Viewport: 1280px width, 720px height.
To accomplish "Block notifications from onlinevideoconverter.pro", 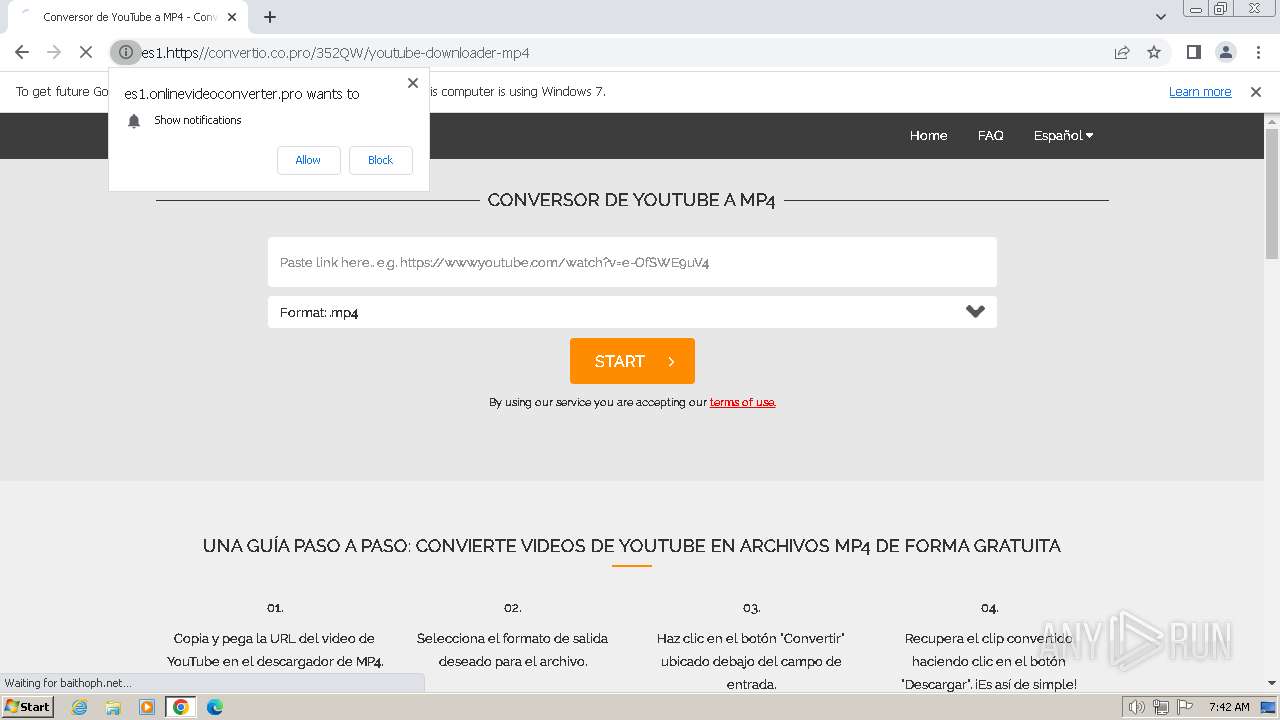I will tap(380, 160).
